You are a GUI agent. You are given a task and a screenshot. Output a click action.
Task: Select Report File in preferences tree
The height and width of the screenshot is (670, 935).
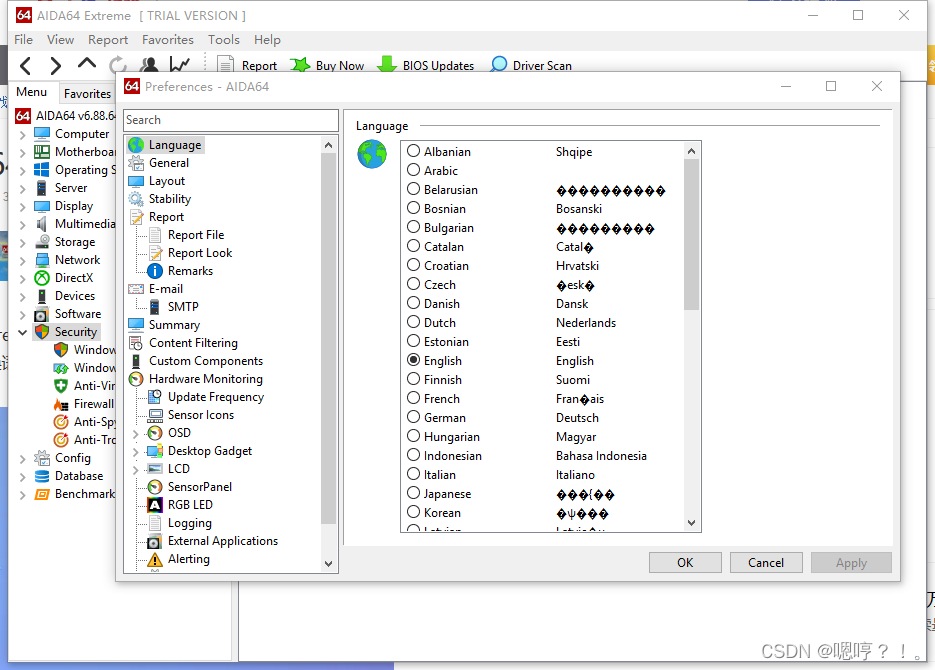pyautogui.click(x=196, y=235)
